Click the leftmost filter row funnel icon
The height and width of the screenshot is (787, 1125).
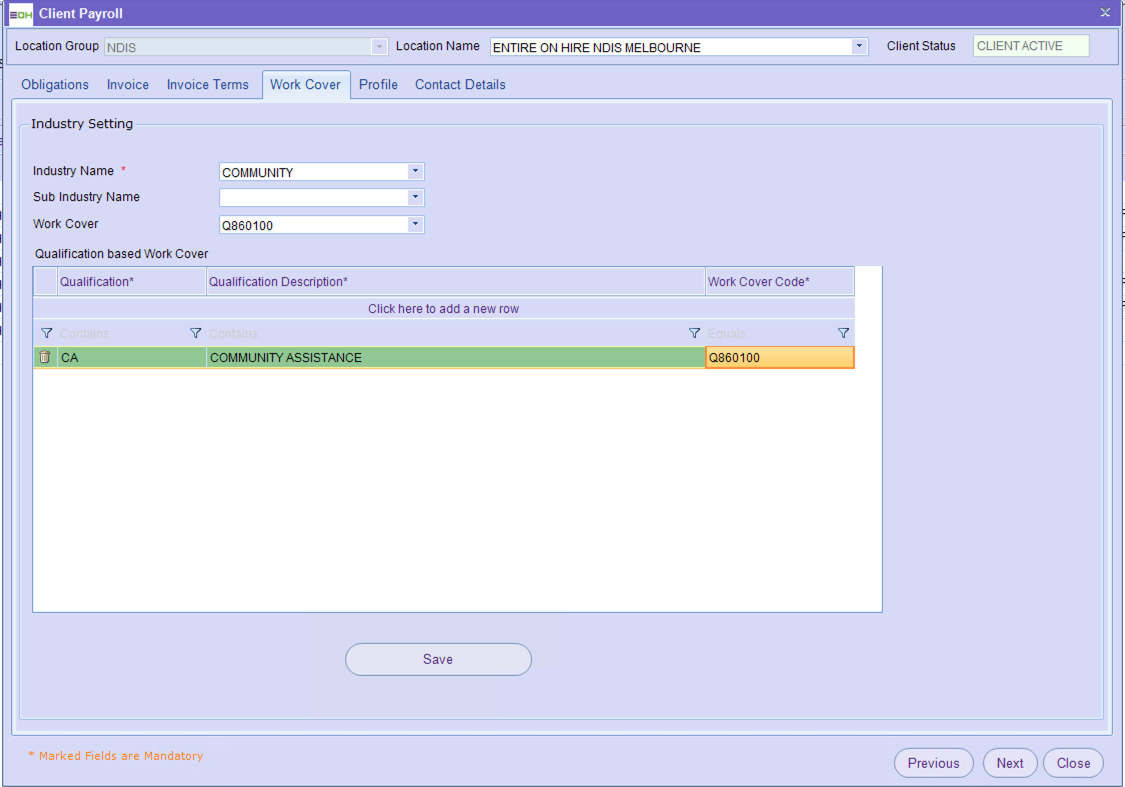point(46,333)
